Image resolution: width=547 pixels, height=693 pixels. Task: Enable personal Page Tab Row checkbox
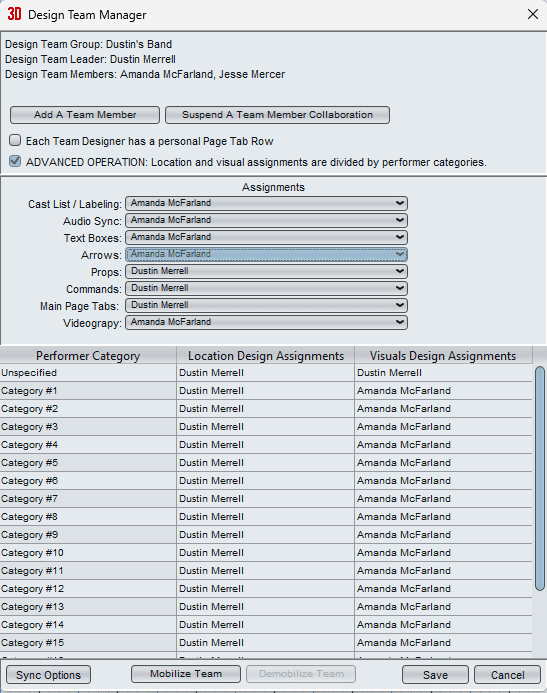pyautogui.click(x=15, y=141)
